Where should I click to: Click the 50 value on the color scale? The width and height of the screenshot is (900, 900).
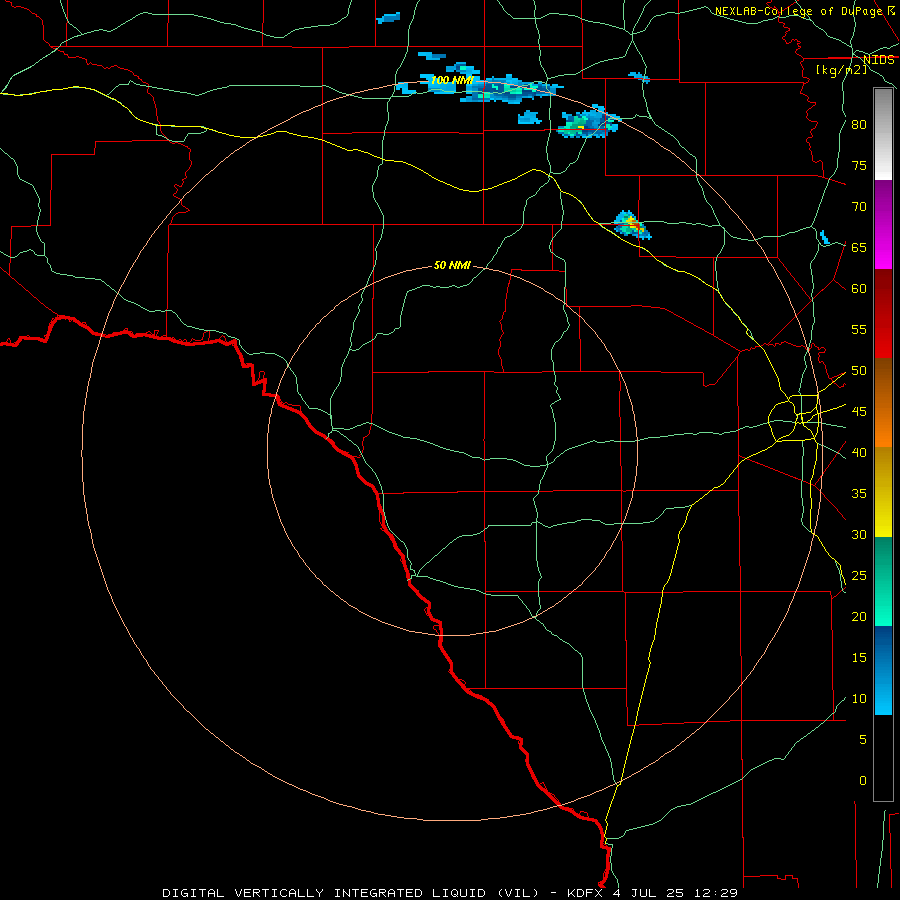click(x=859, y=371)
